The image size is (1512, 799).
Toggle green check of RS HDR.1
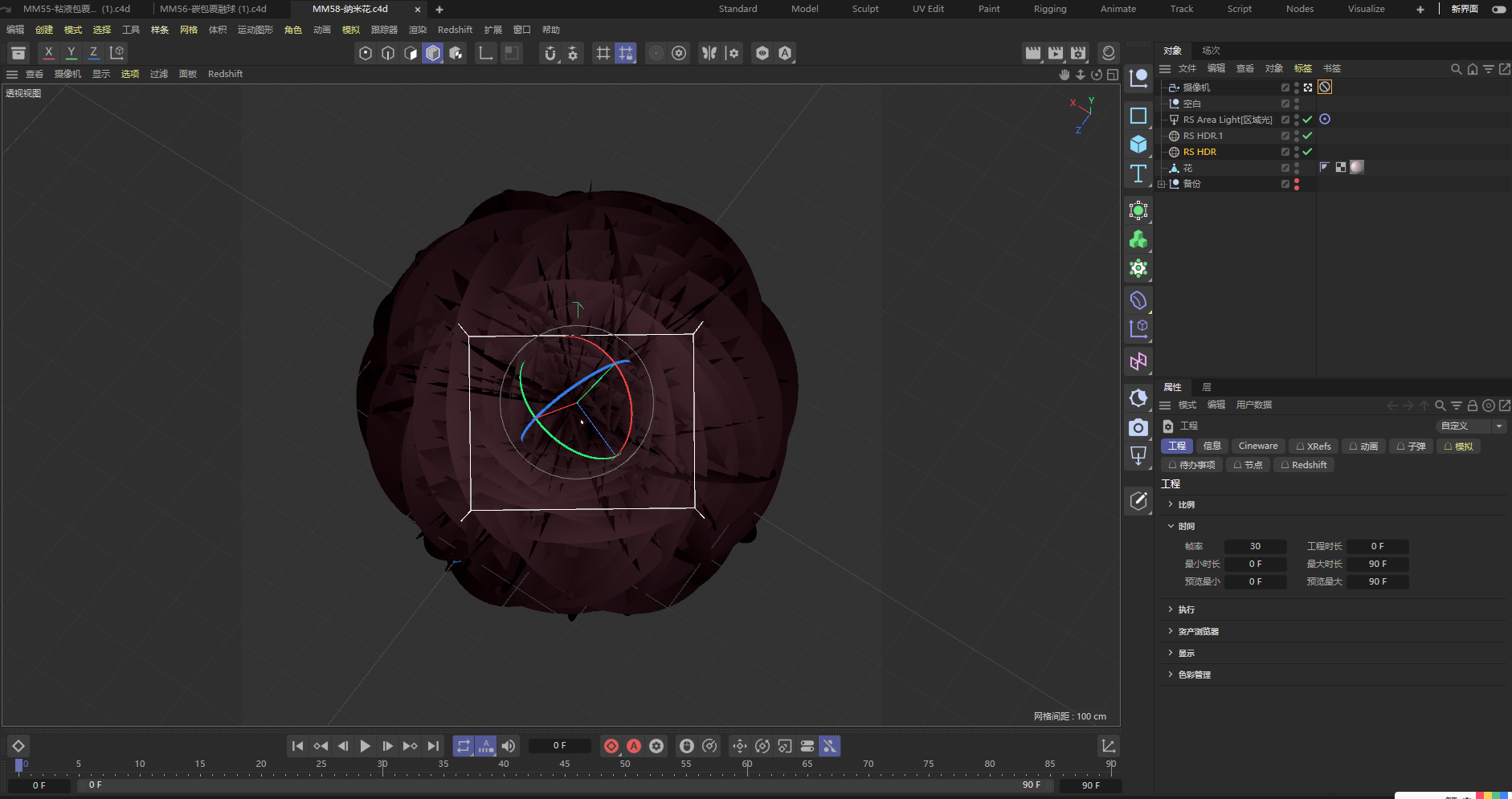(1307, 136)
